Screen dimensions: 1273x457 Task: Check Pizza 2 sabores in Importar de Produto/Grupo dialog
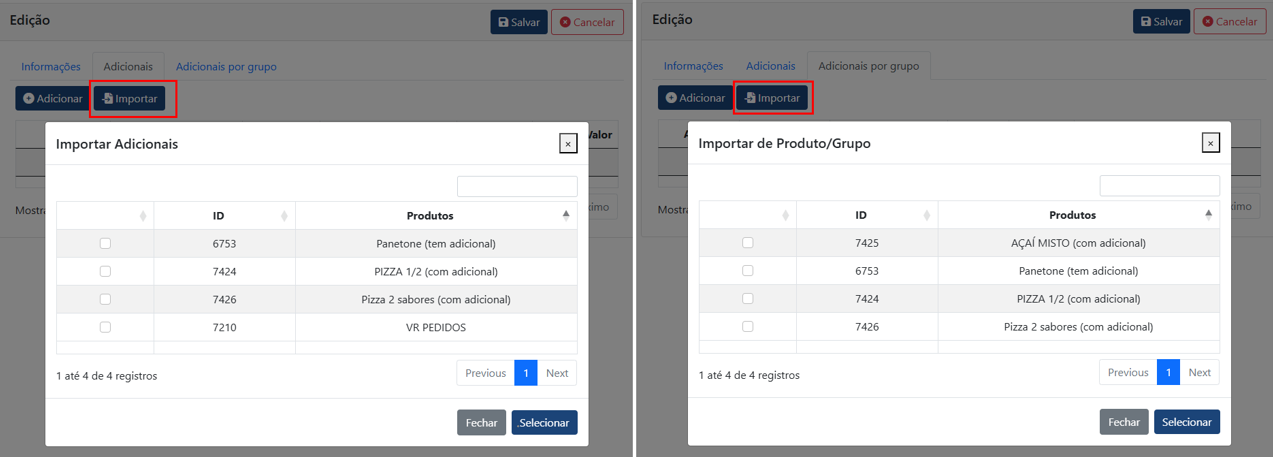[748, 327]
